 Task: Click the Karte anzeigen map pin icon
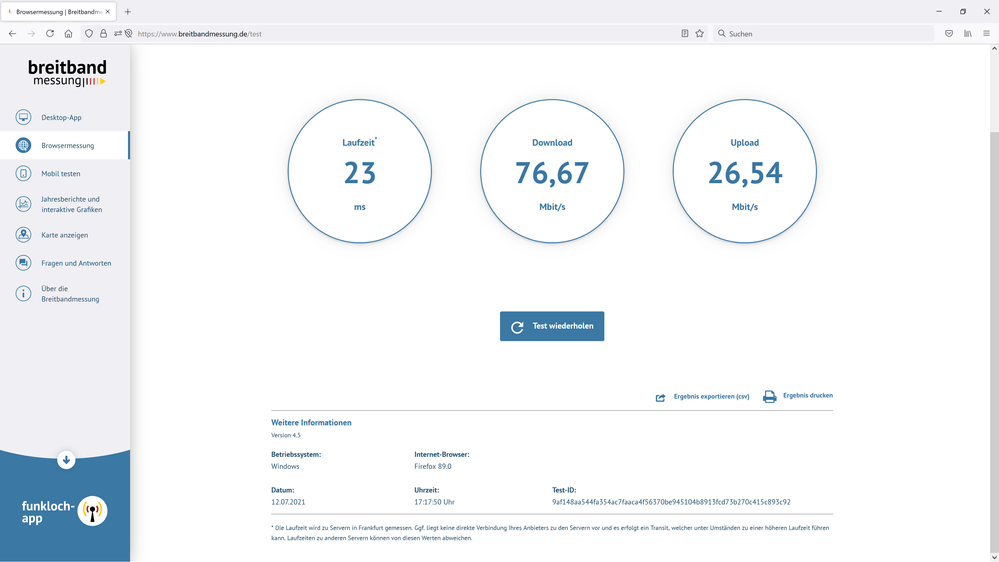24,234
